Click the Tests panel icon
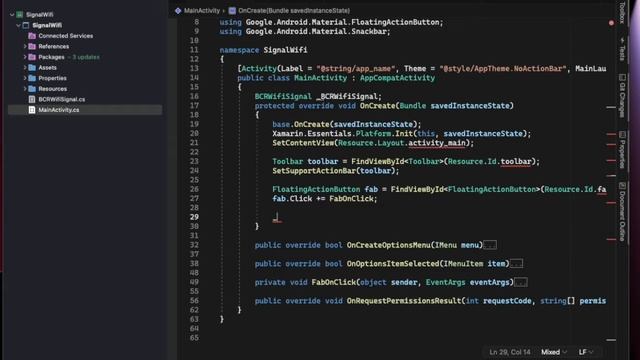The image size is (640, 360). tap(622, 40)
